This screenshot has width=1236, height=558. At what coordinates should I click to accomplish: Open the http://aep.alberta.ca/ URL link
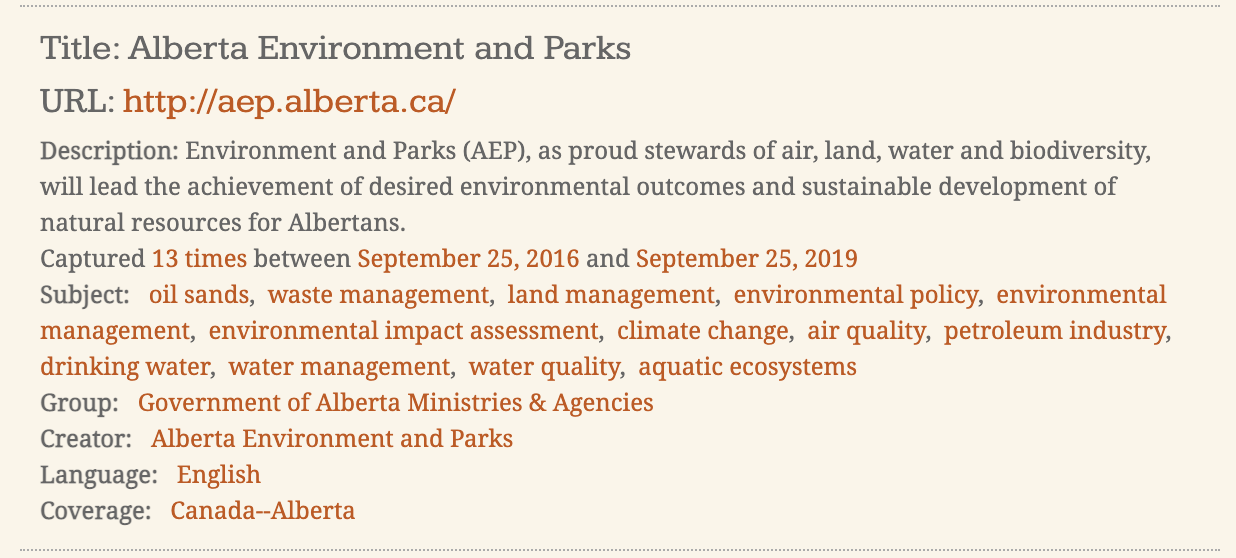point(289,101)
